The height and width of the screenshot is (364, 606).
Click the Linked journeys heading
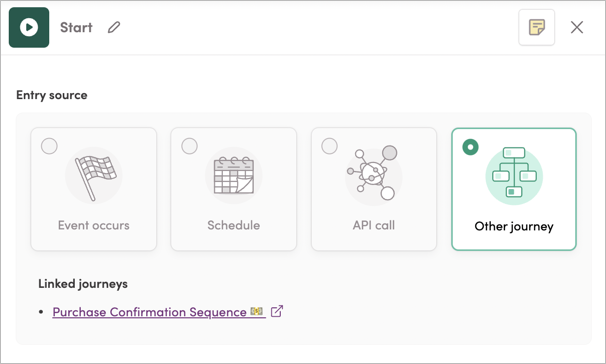pos(83,284)
